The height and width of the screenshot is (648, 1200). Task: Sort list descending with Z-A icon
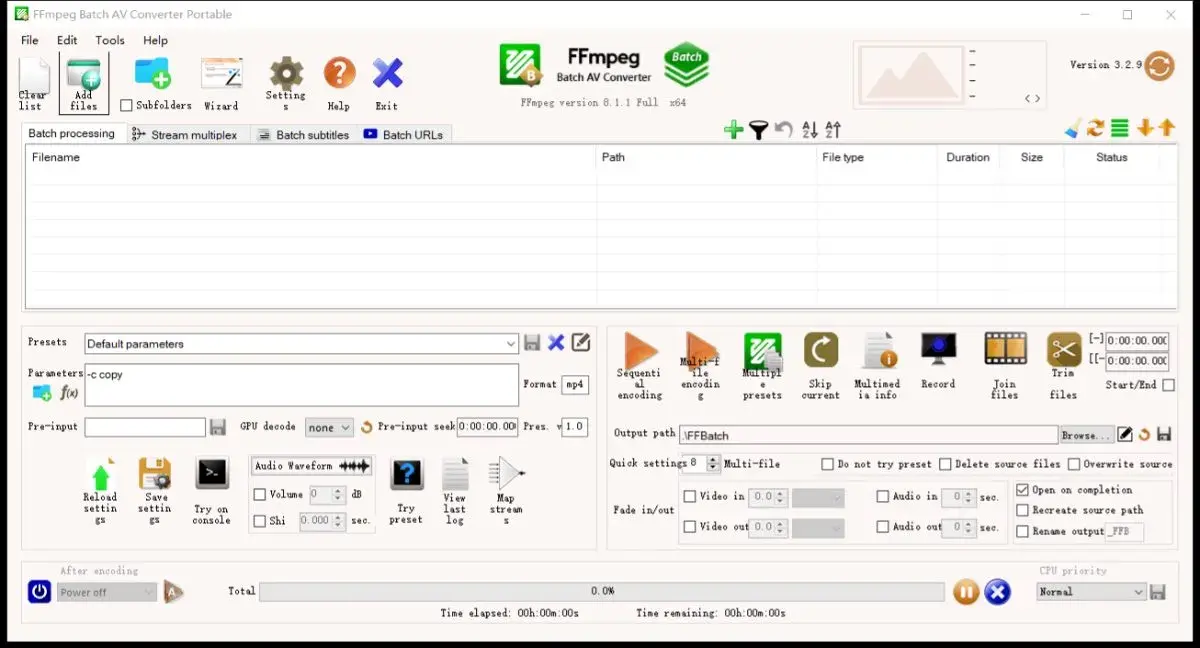point(834,130)
